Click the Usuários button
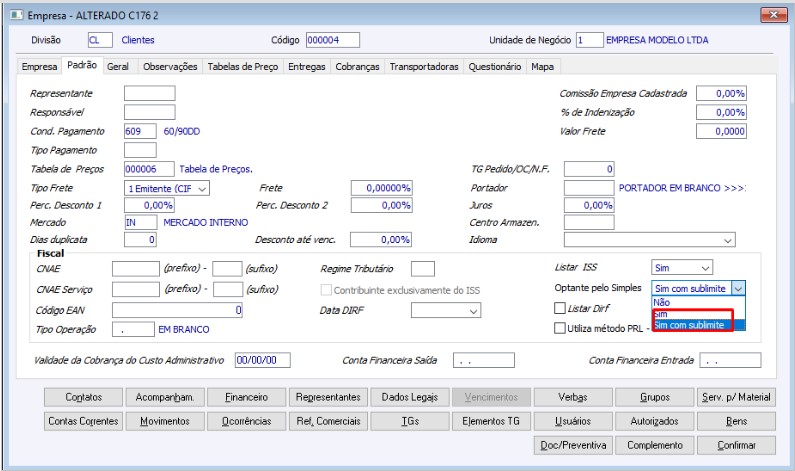Image resolution: width=795 pixels, height=471 pixels. pyautogui.click(x=573, y=421)
